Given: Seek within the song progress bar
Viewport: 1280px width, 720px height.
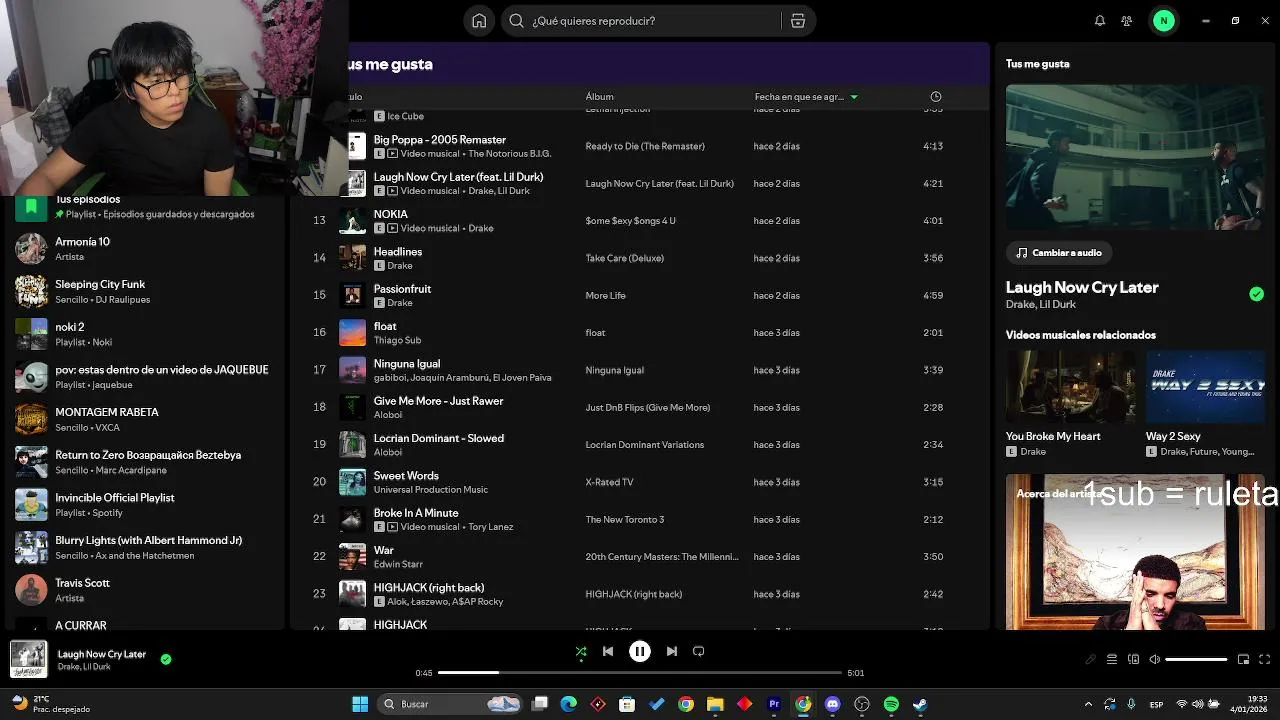Looking at the screenshot, I should click(641, 673).
